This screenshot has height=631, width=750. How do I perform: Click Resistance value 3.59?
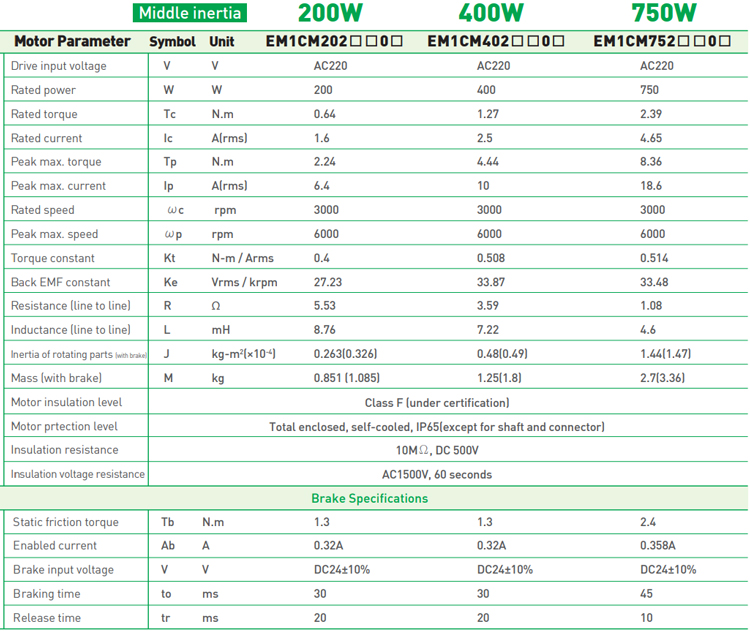488,305
